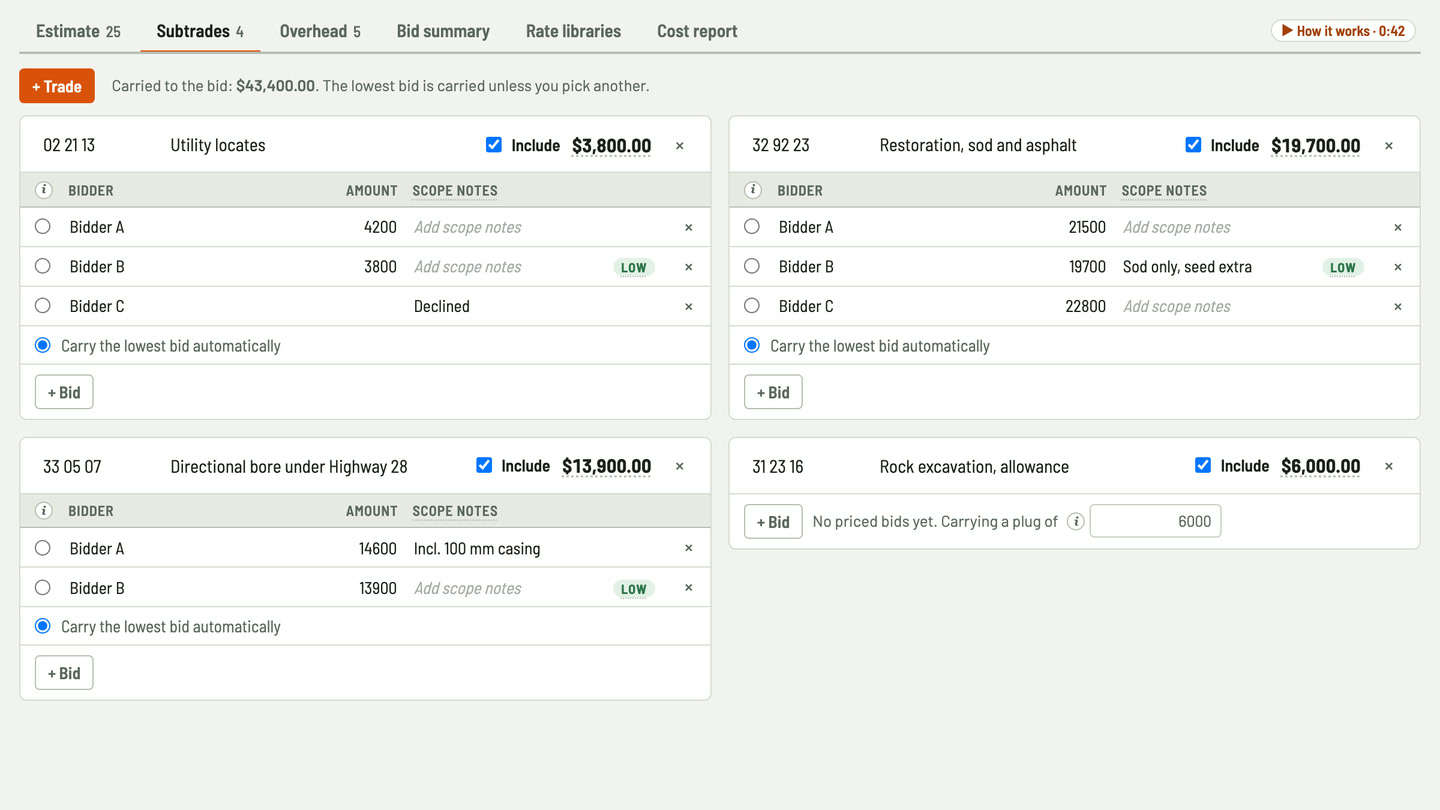The height and width of the screenshot is (810, 1440).
Task: Add a bid to Restoration, sod and asphalt
Action: point(773,392)
